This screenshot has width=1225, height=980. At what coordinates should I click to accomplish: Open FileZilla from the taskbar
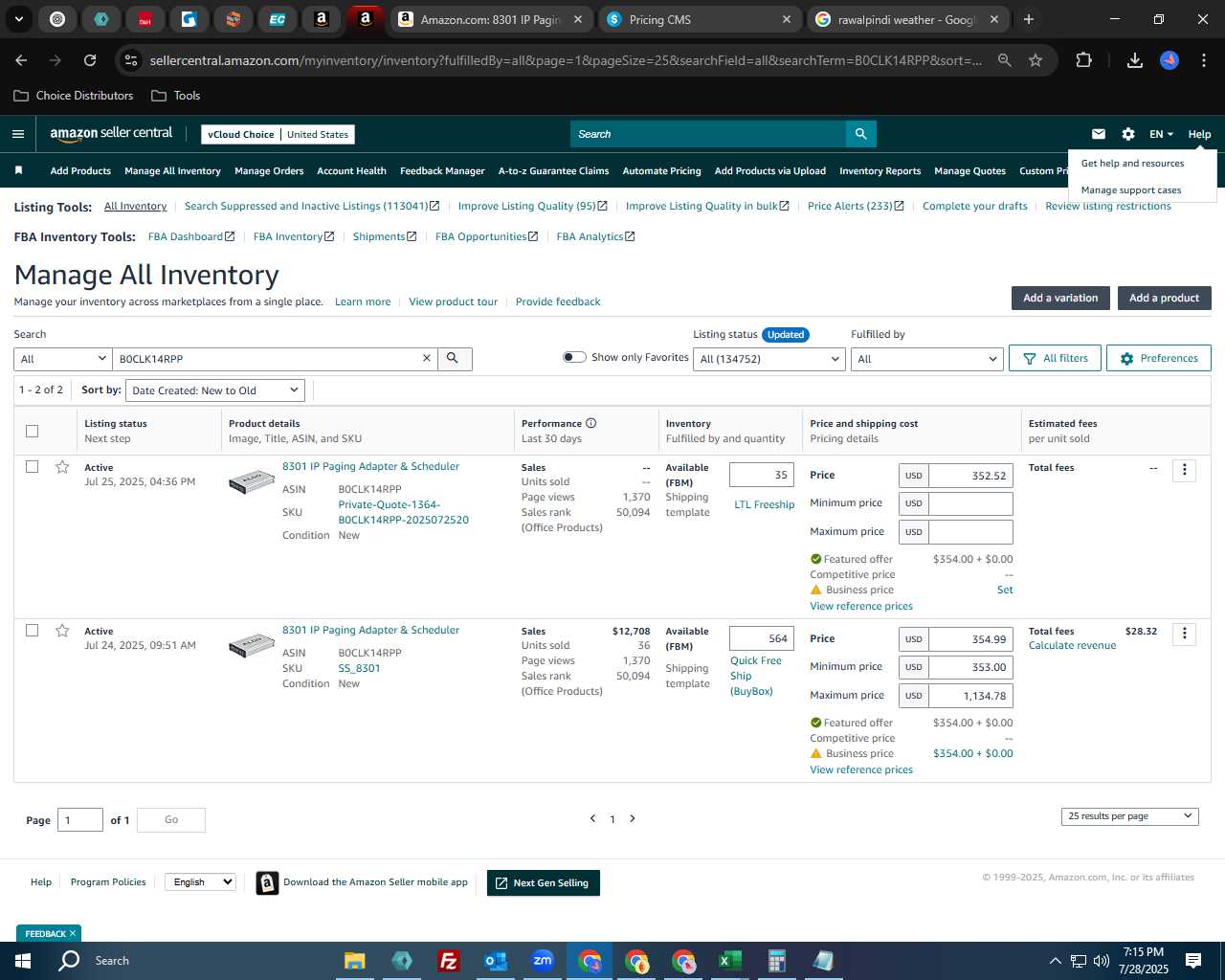click(x=448, y=961)
